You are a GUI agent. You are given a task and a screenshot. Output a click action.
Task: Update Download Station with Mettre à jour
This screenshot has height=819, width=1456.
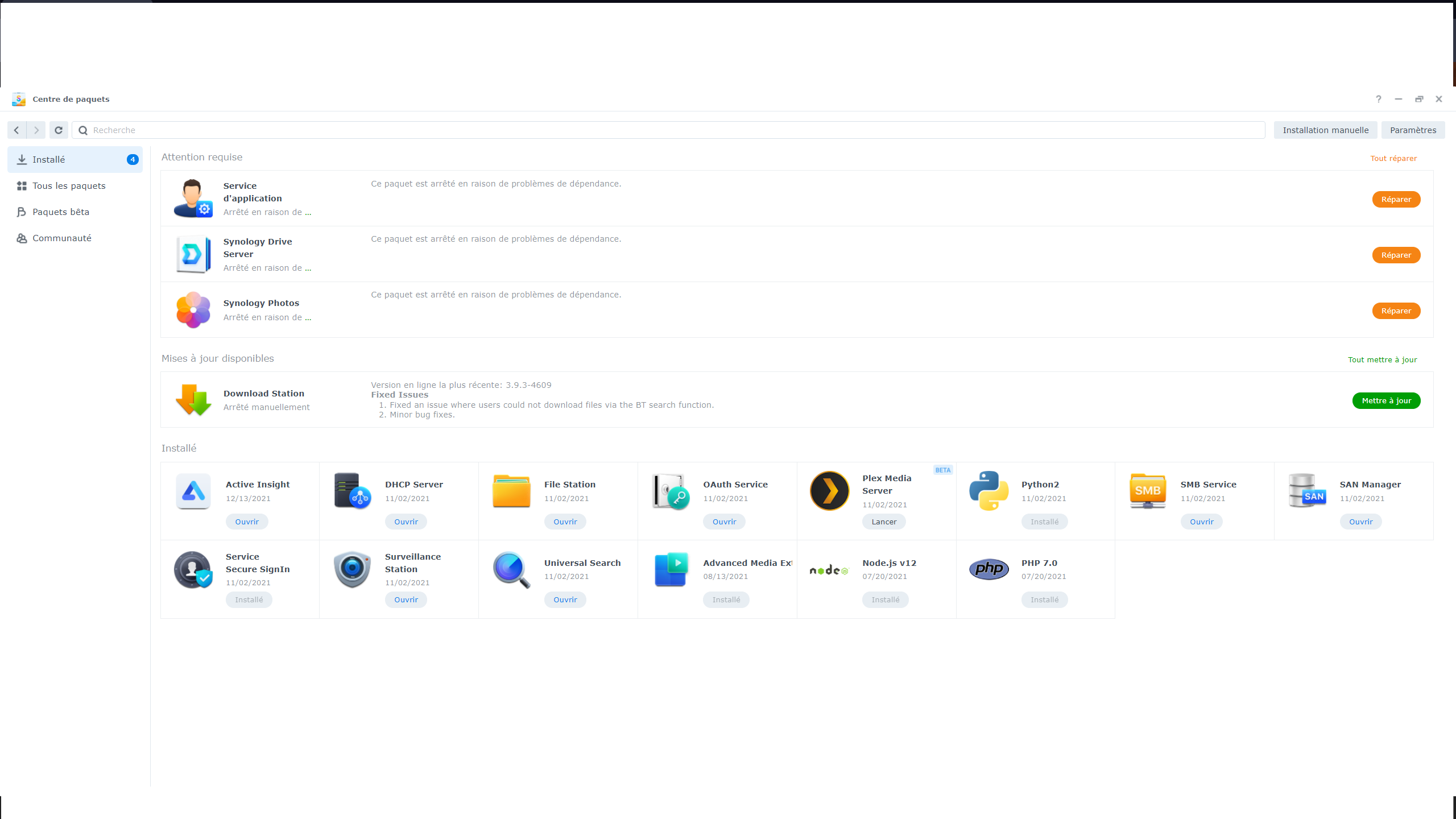[1386, 401]
